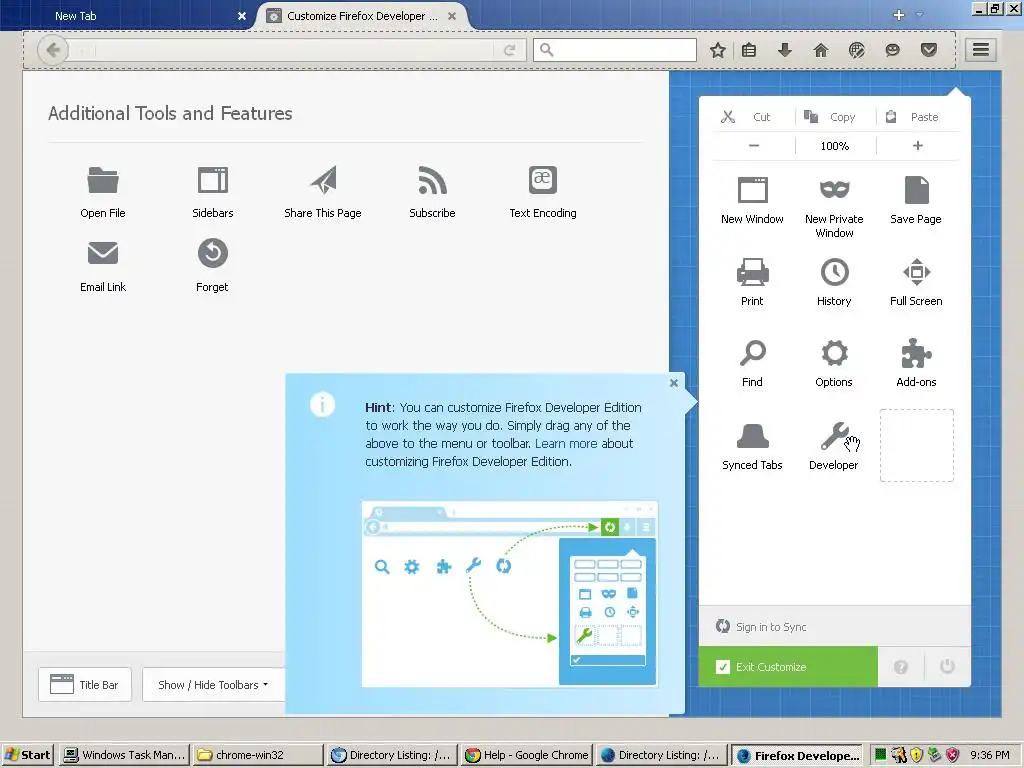Select Save Page icon
The width and height of the screenshot is (1024, 768).
[x=916, y=191]
